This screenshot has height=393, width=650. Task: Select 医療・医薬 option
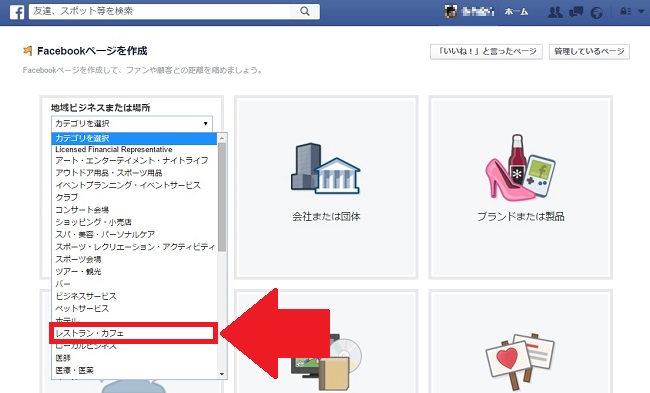click(x=134, y=370)
